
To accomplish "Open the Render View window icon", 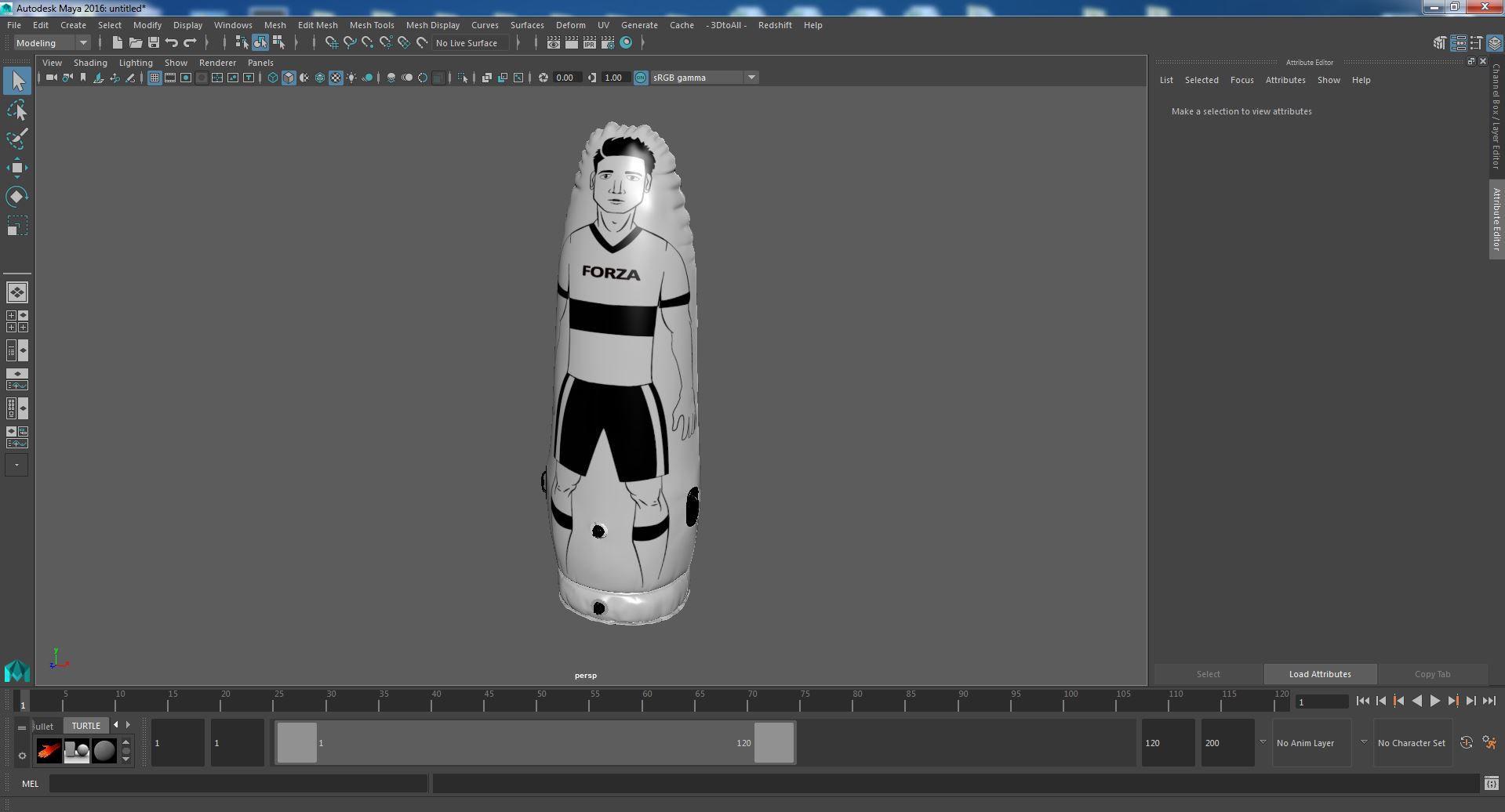I will tap(553, 42).
